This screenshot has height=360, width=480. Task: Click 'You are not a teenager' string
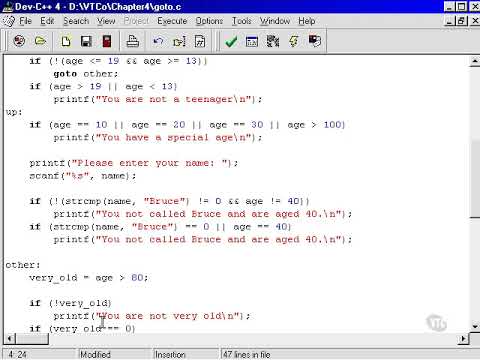click(174, 99)
